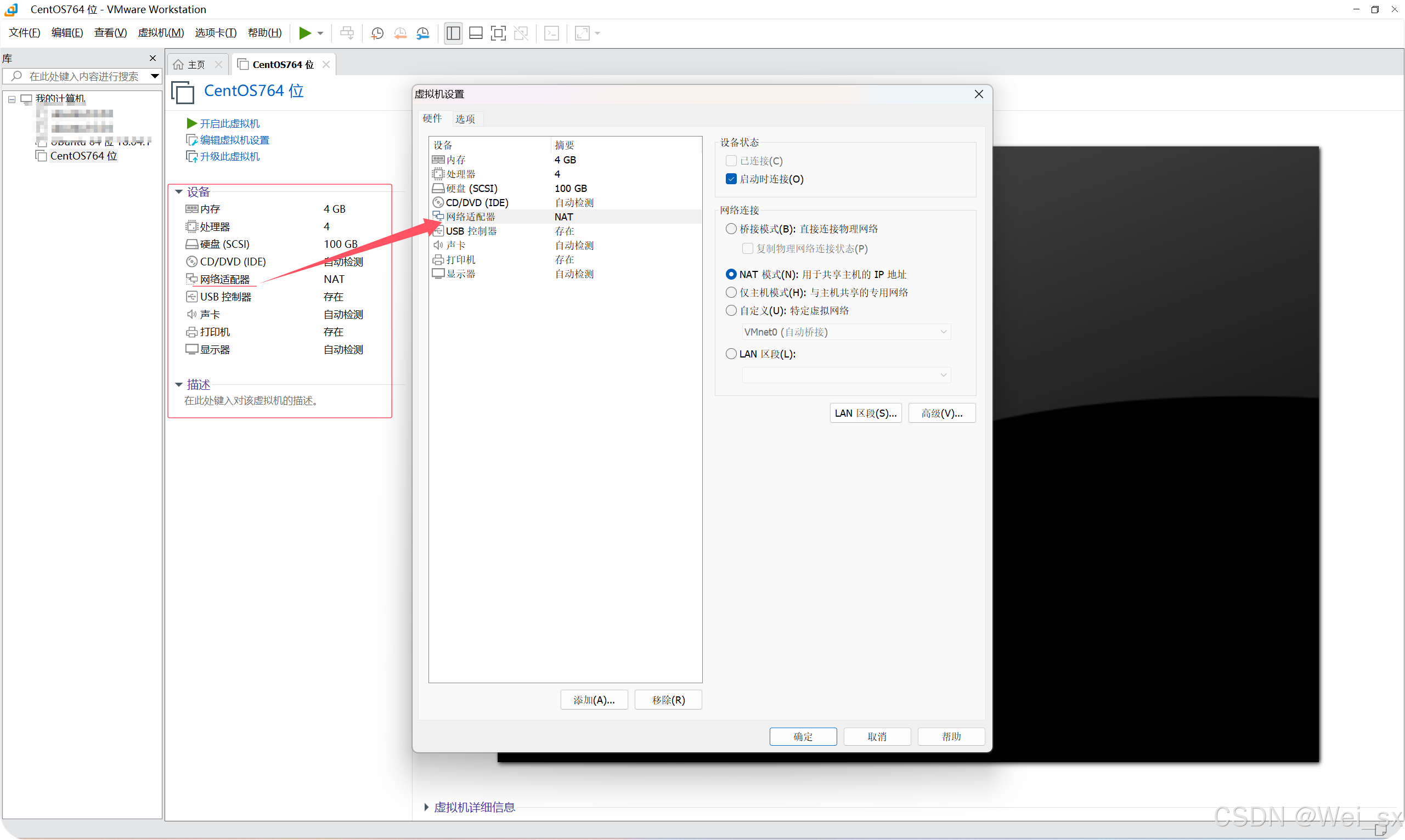Click the 高级(V)... button
Screen dimensions: 1405x840
pyautogui.click(x=941, y=413)
